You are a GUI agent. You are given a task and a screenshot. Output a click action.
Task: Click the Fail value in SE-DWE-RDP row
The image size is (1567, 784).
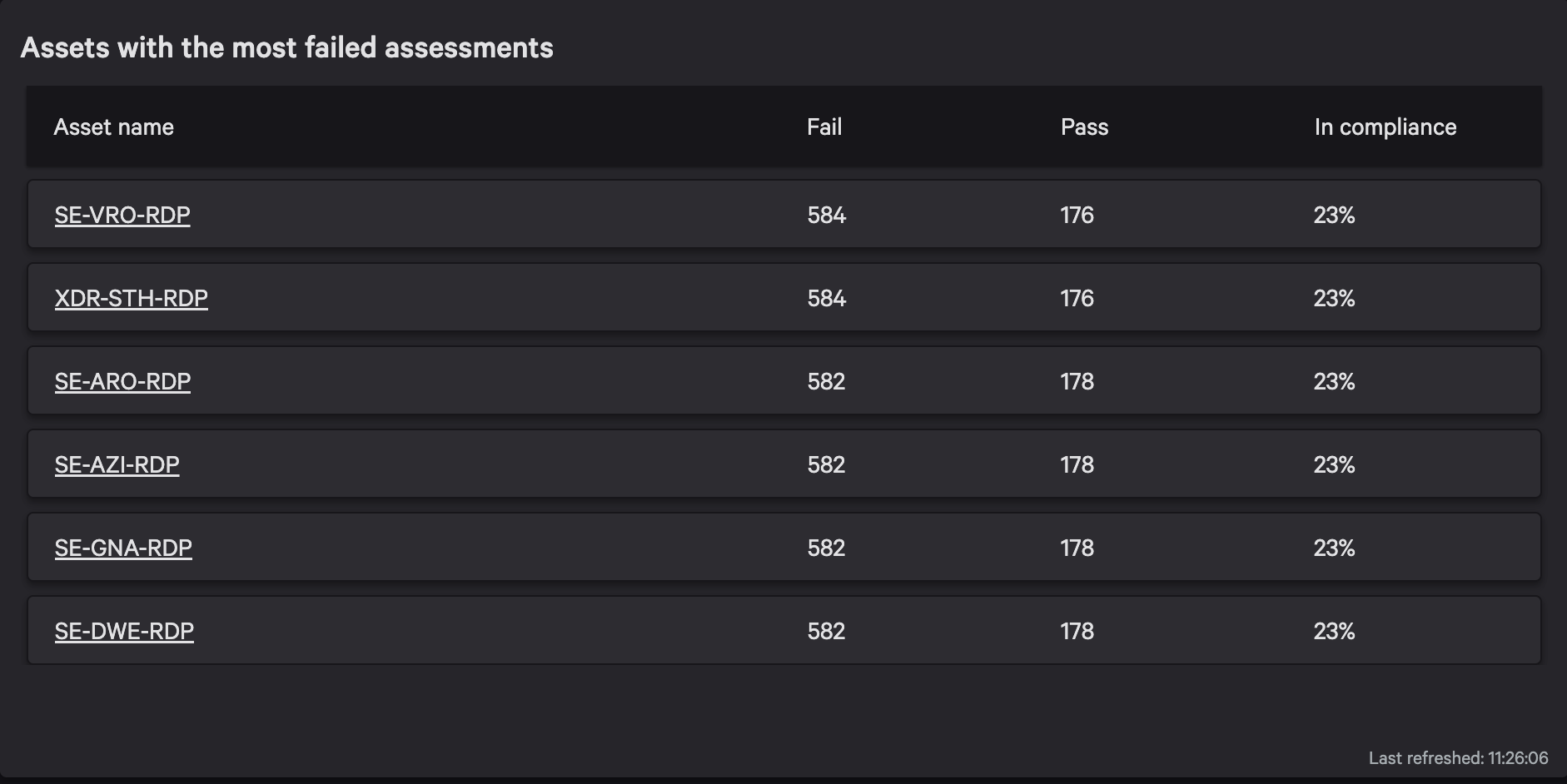tap(826, 632)
